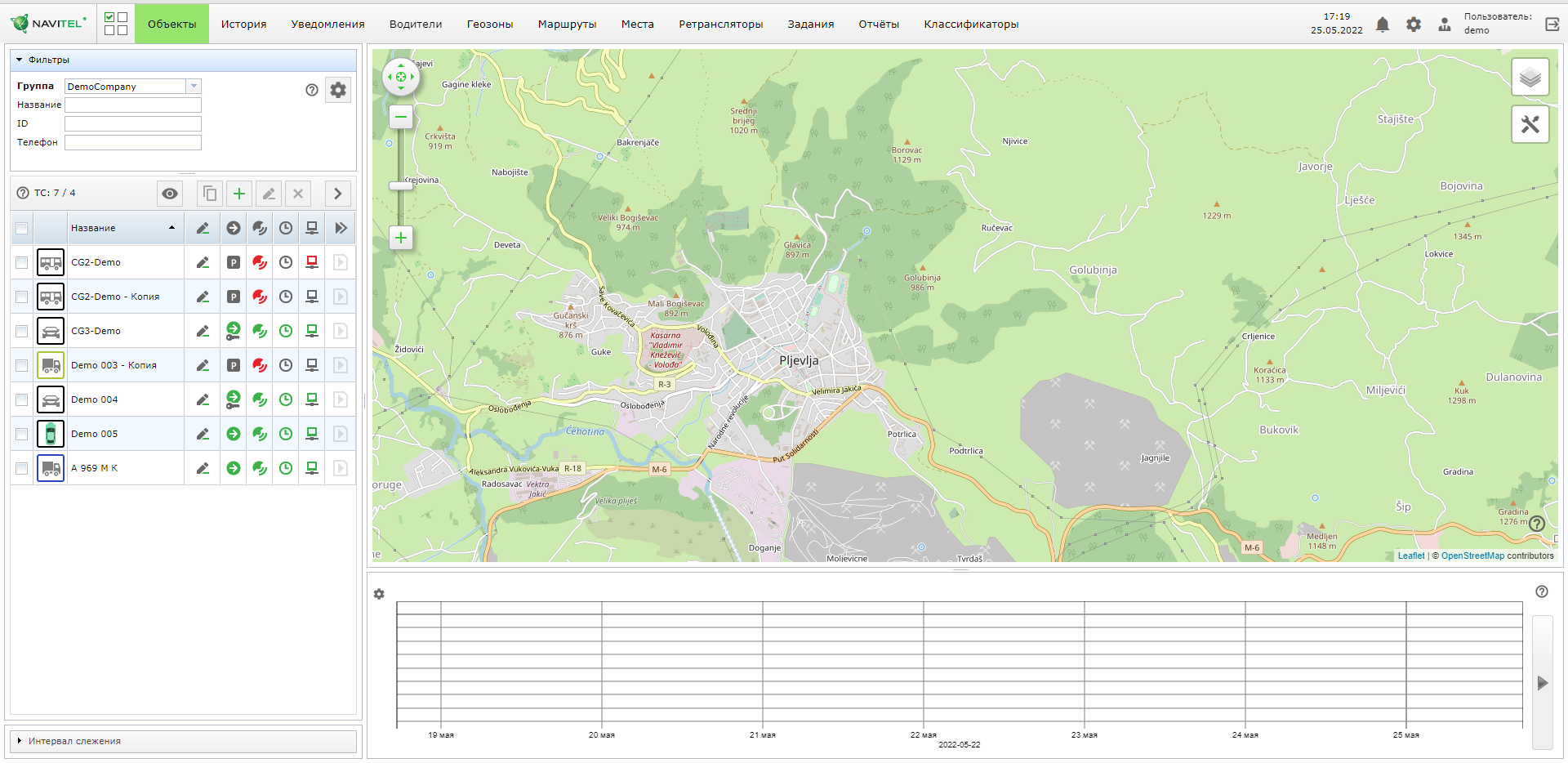Open the map layers selector
The width and height of the screenshot is (1568, 763).
click(1530, 78)
